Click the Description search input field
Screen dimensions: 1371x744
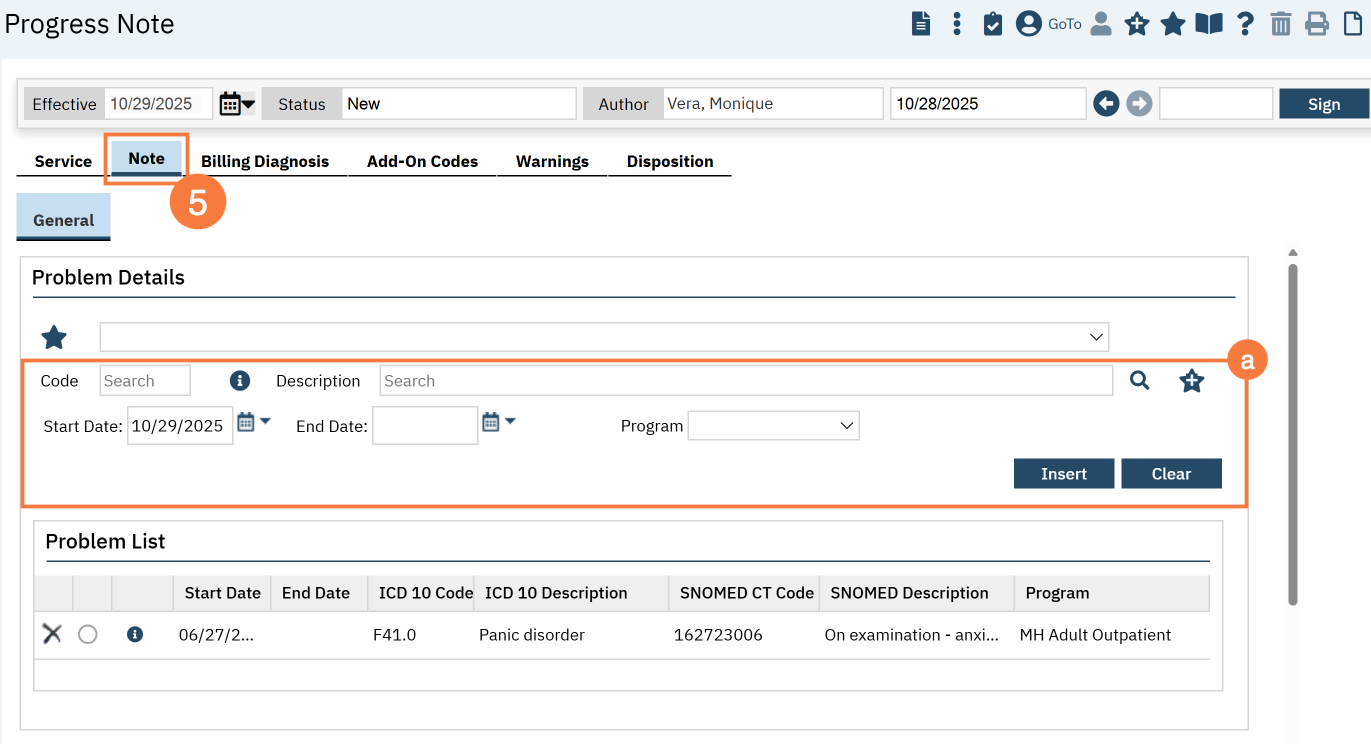(x=745, y=381)
